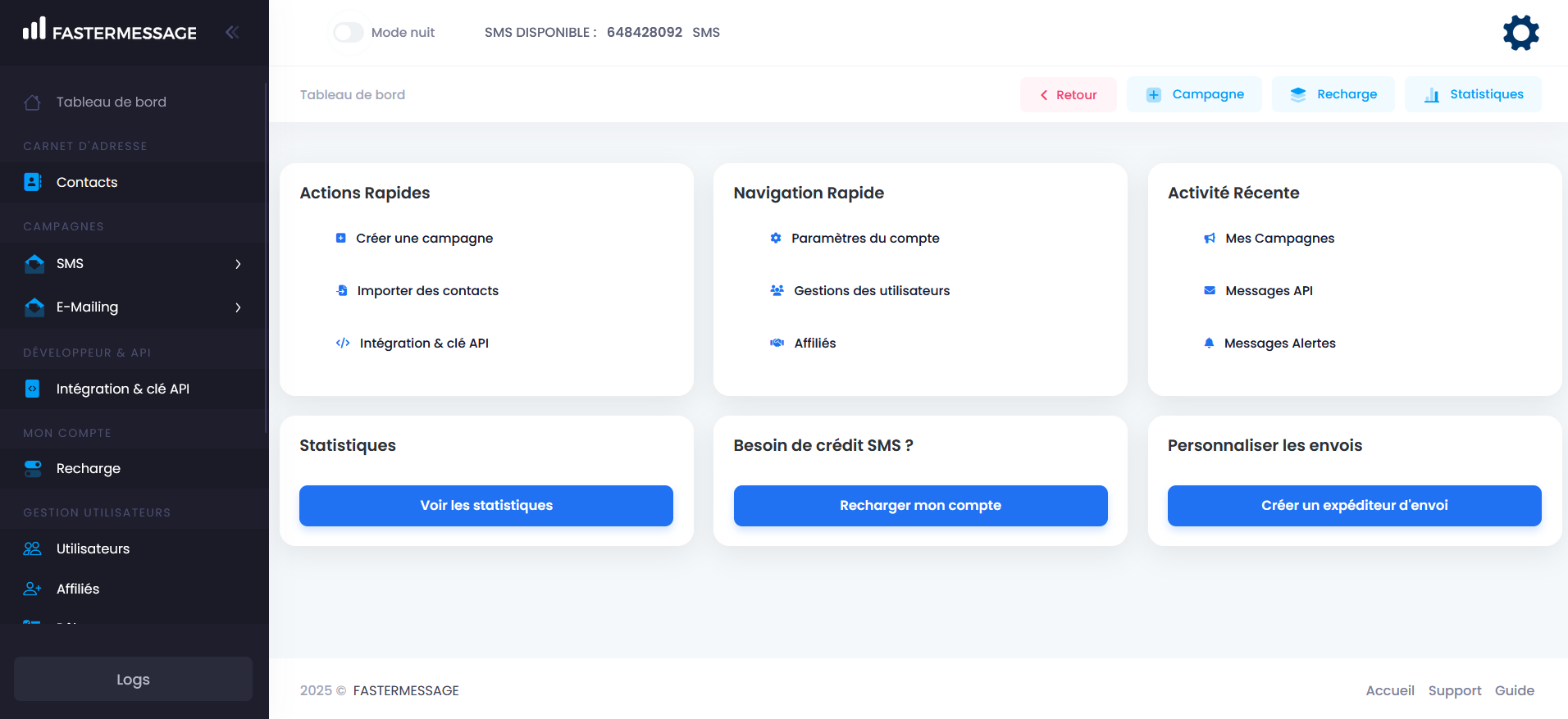Toggle the Mode nuit switch
Image resolution: width=1568 pixels, height=719 pixels.
[x=349, y=33]
